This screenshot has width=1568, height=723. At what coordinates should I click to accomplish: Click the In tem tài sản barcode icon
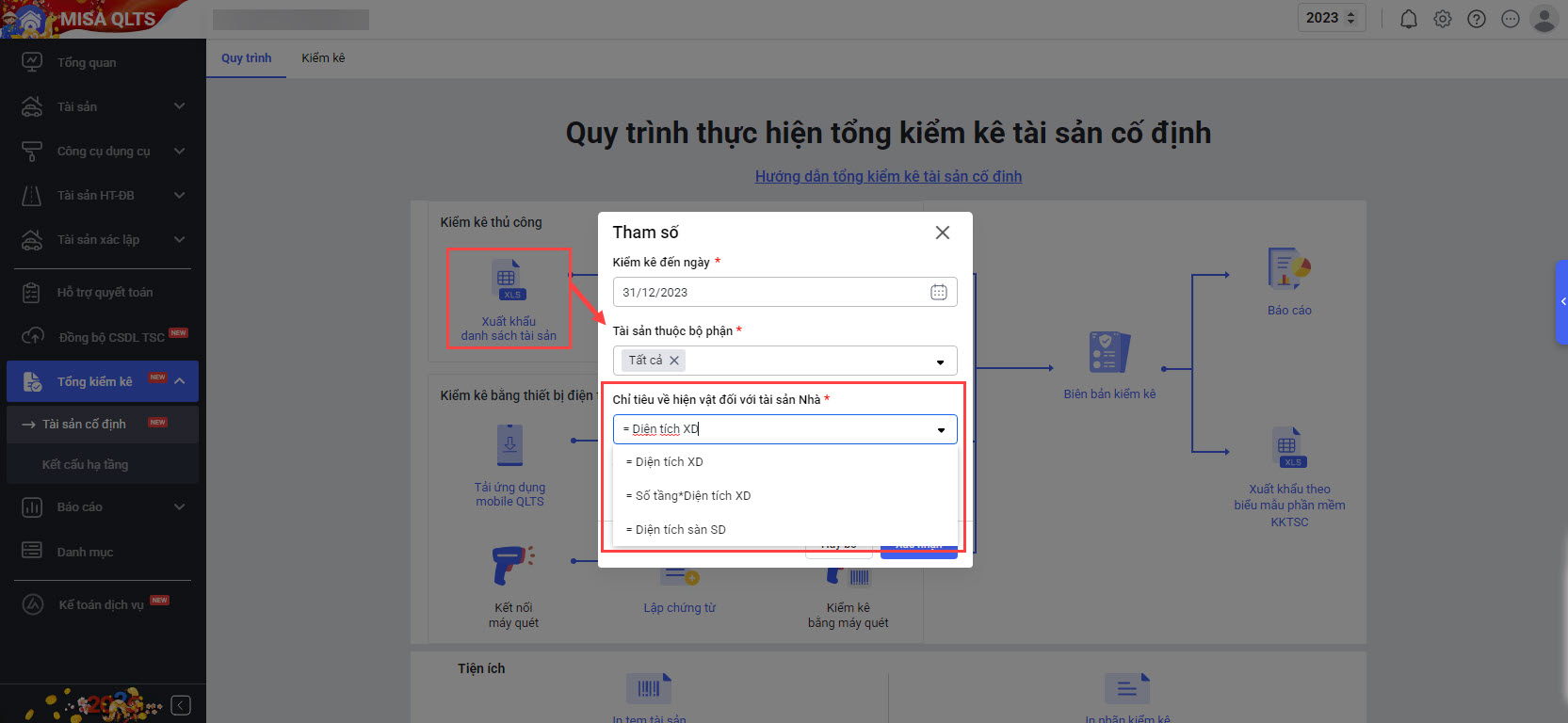[649, 689]
